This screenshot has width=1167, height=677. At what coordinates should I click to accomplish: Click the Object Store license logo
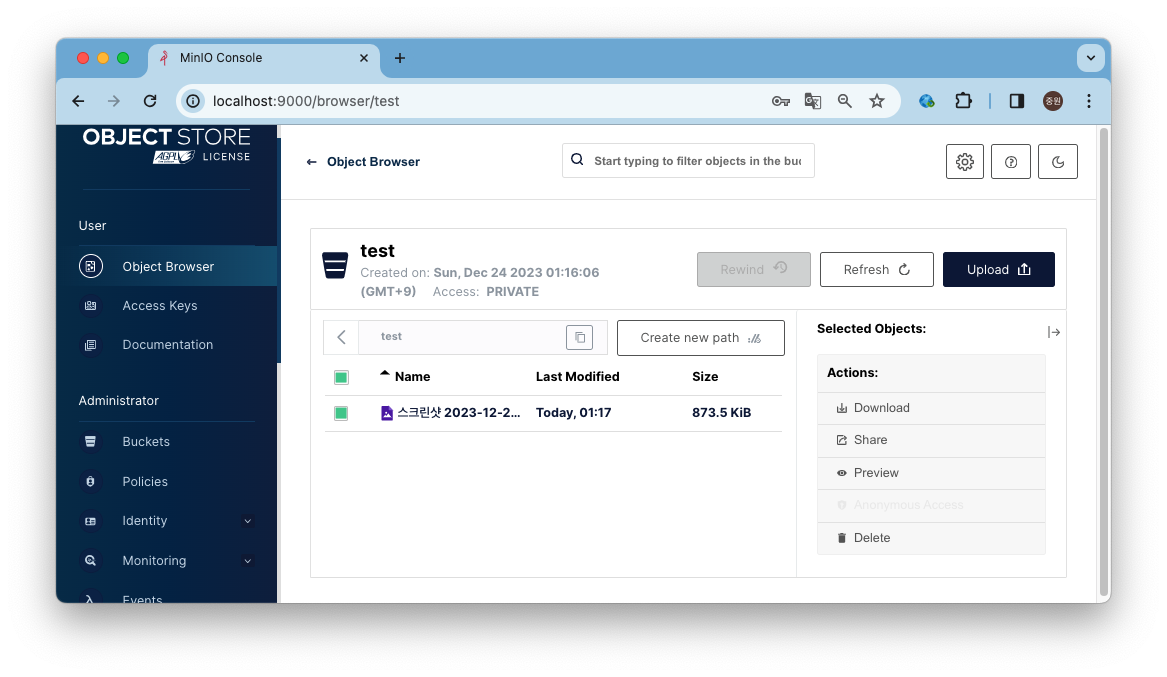tap(166, 145)
